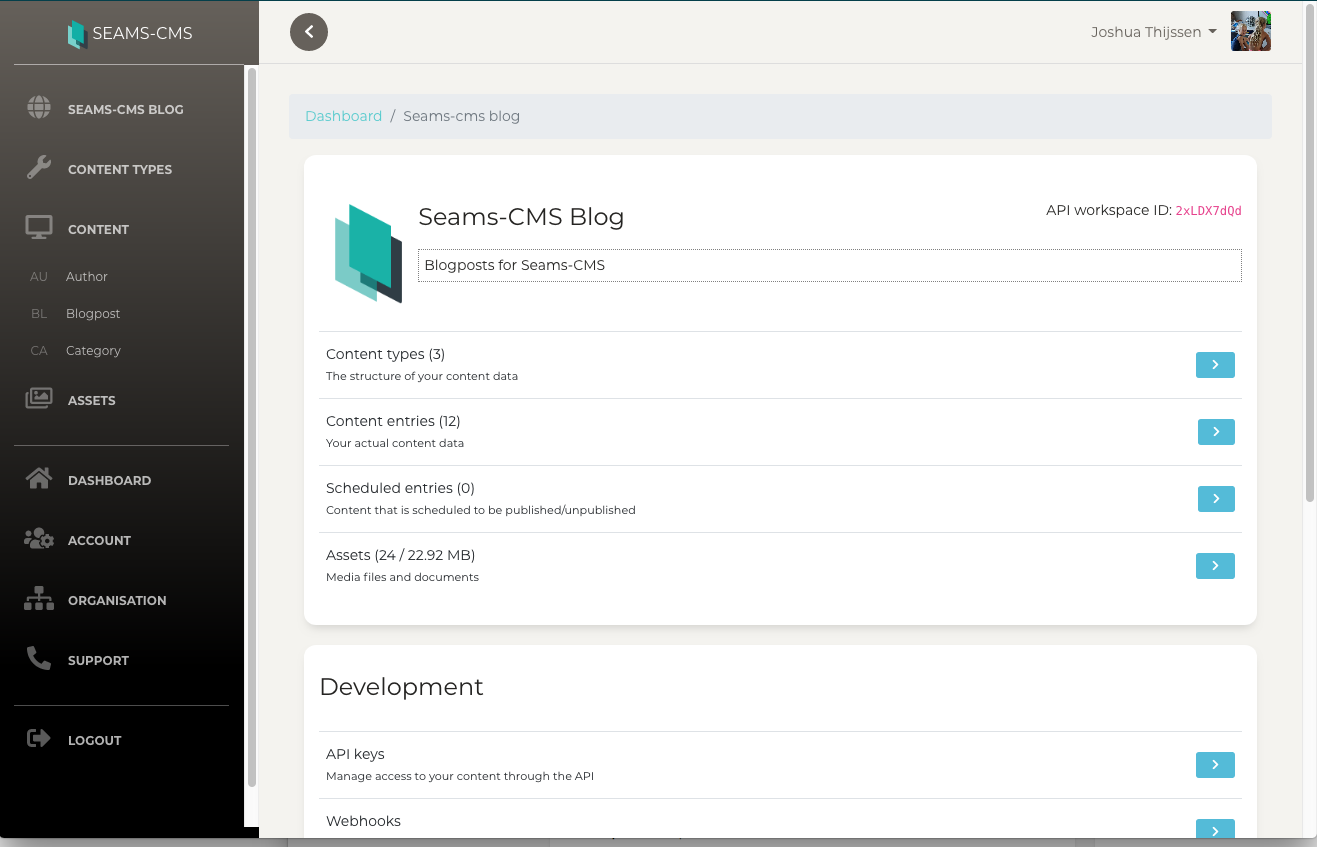
Task: Edit the Blogposts for Seams-CMS description field
Action: click(x=828, y=265)
